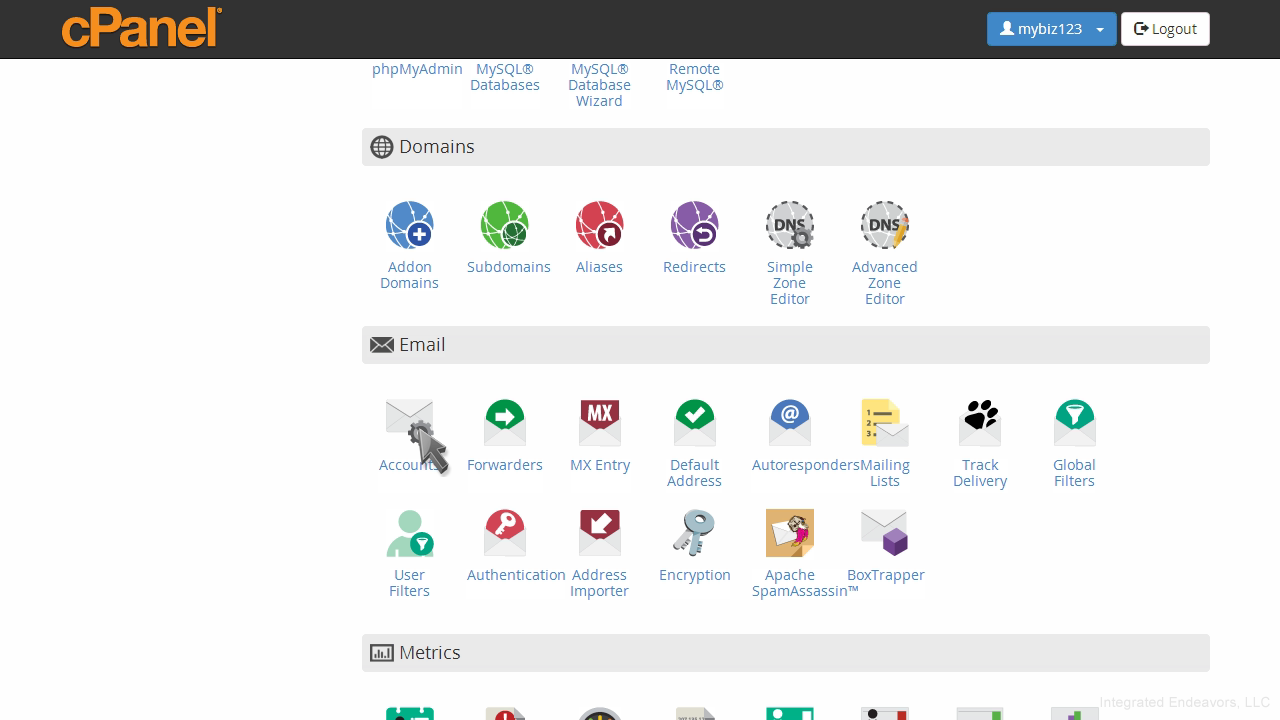Open the Addon Domains icon
This screenshot has width=1280, height=720.
point(409,225)
